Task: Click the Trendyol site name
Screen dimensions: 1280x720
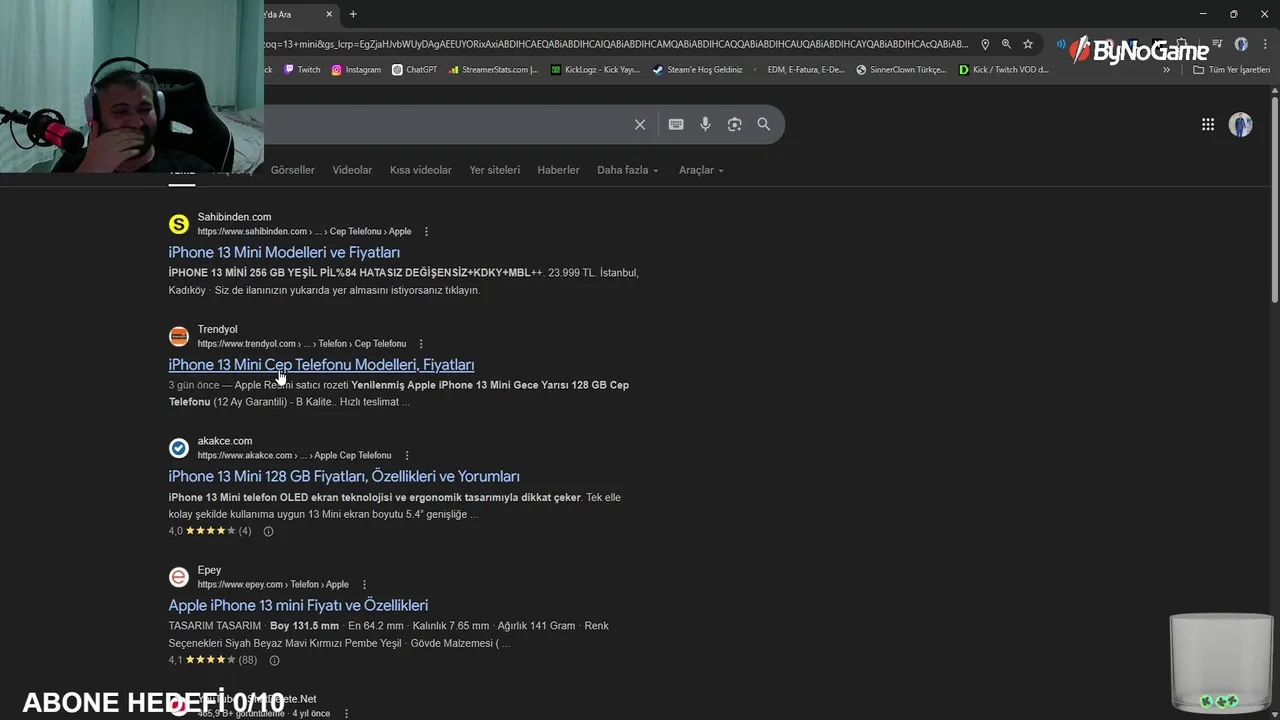Action: [217, 329]
